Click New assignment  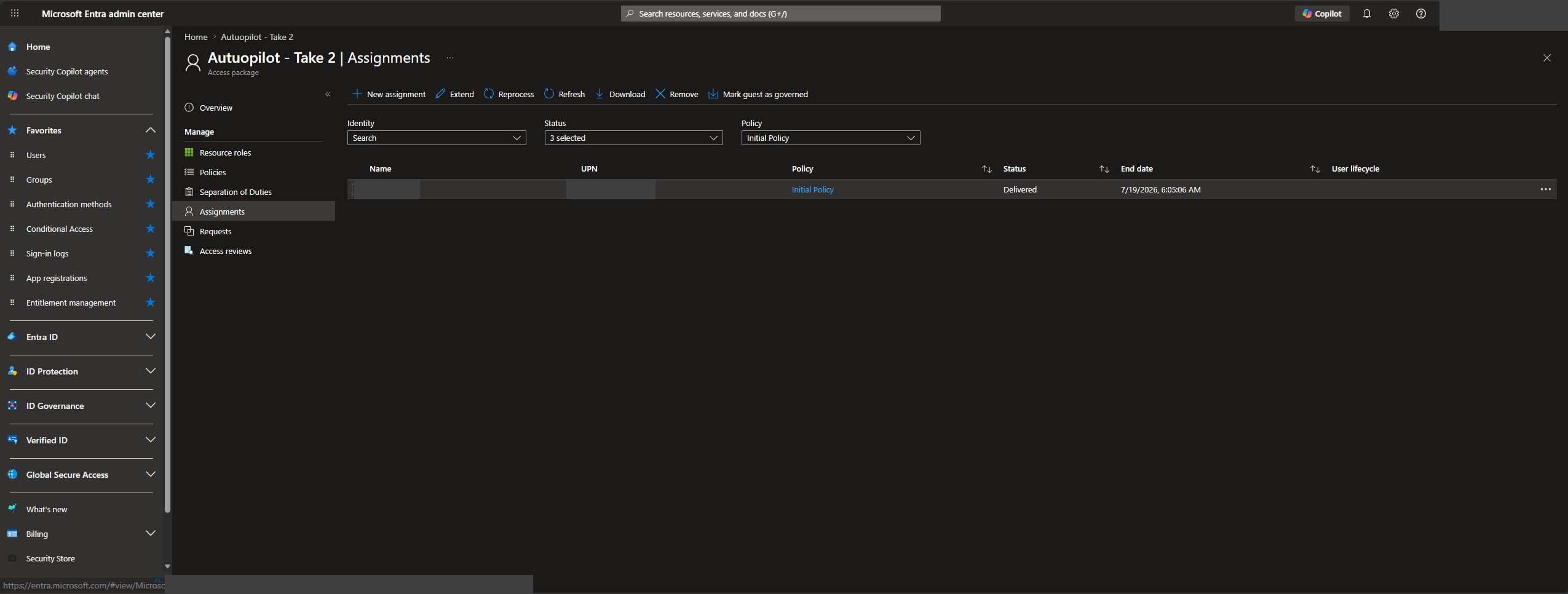[x=389, y=94]
